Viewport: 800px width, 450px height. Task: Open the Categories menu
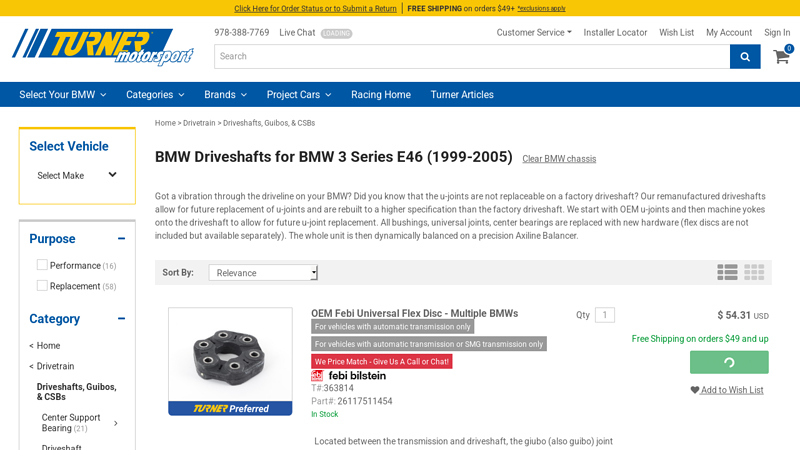(x=155, y=95)
